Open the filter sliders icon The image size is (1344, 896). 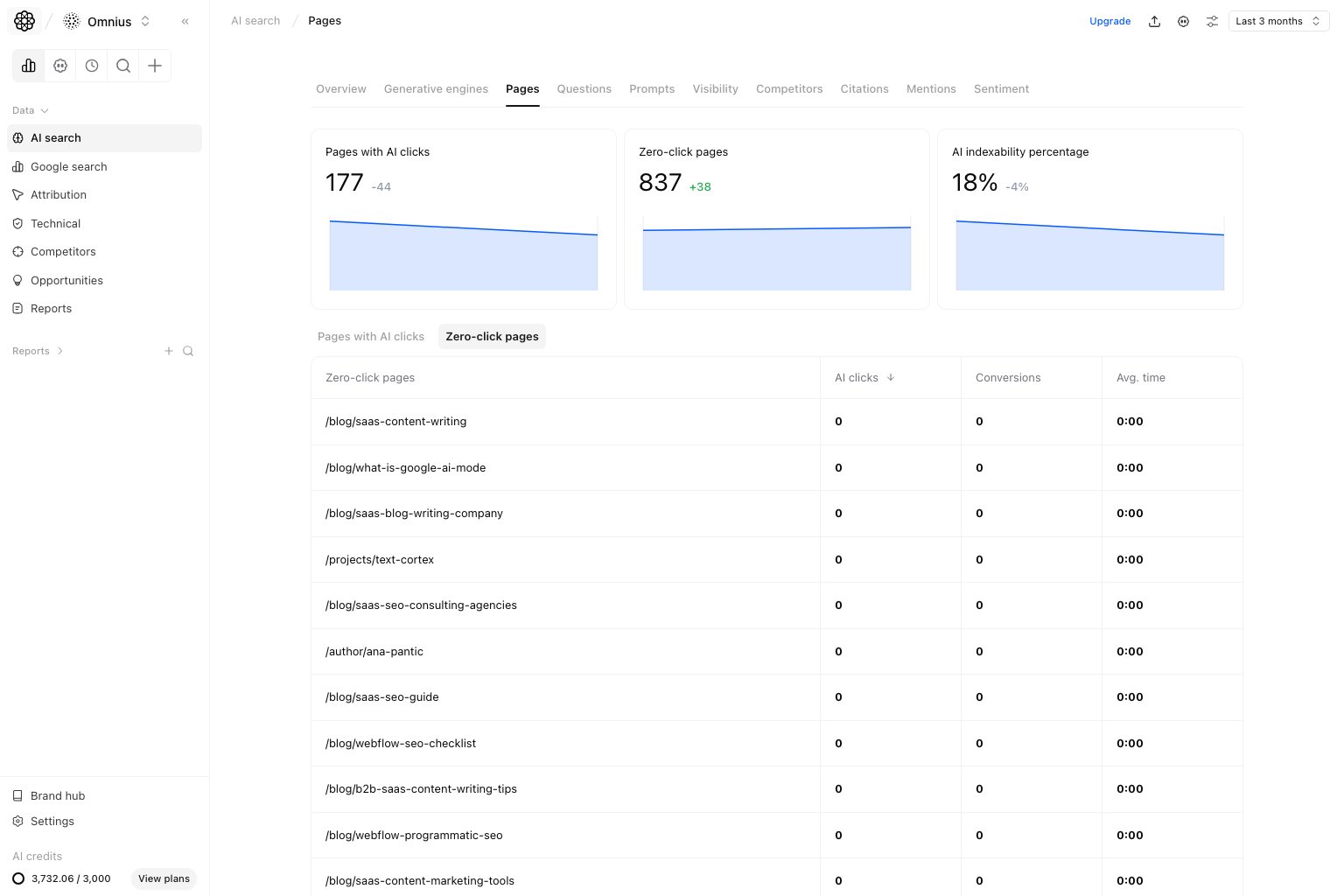tap(1212, 21)
